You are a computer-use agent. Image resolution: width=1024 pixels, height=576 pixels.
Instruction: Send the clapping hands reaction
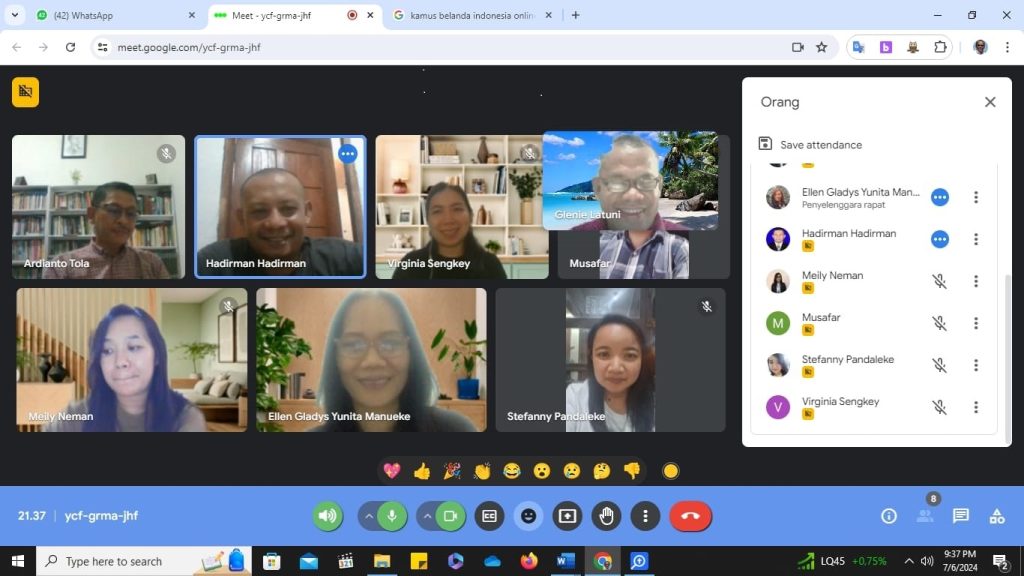point(482,471)
